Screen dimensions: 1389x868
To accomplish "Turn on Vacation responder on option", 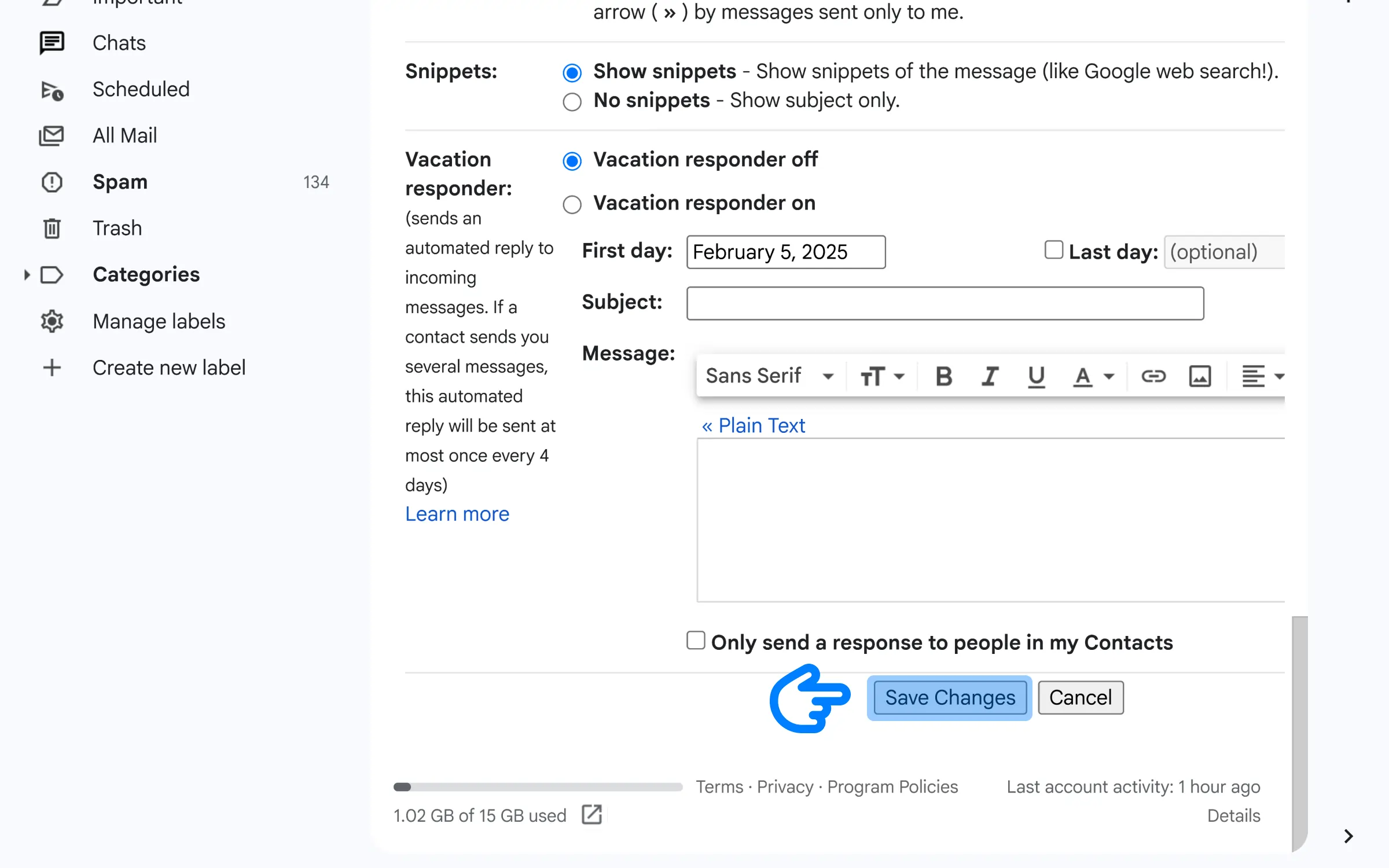I will (572, 204).
